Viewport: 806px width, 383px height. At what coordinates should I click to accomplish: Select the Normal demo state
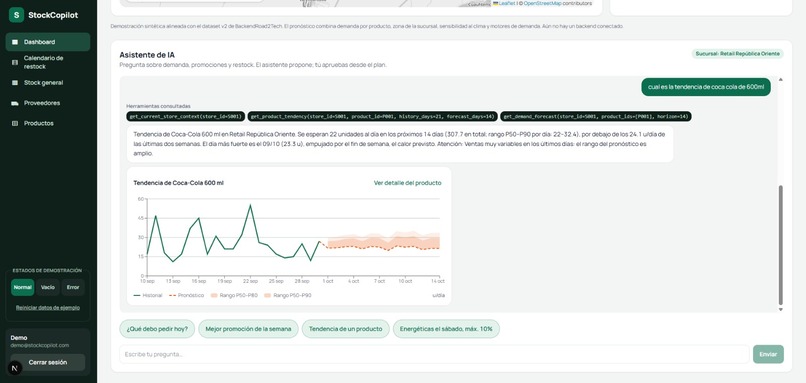coord(23,287)
